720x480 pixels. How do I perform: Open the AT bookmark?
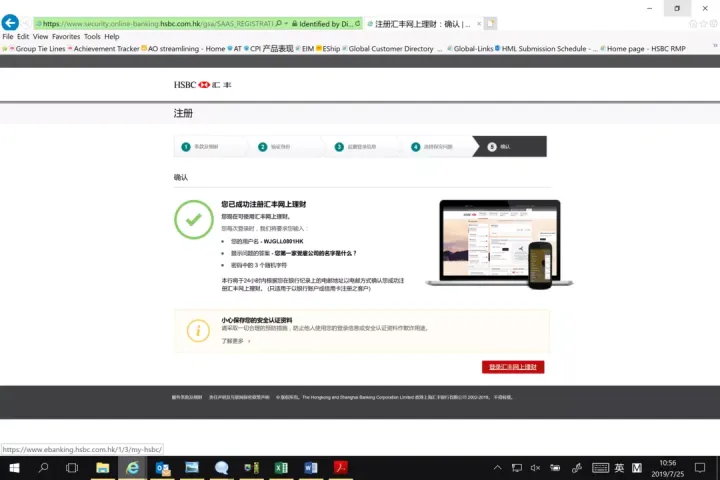coord(234,48)
